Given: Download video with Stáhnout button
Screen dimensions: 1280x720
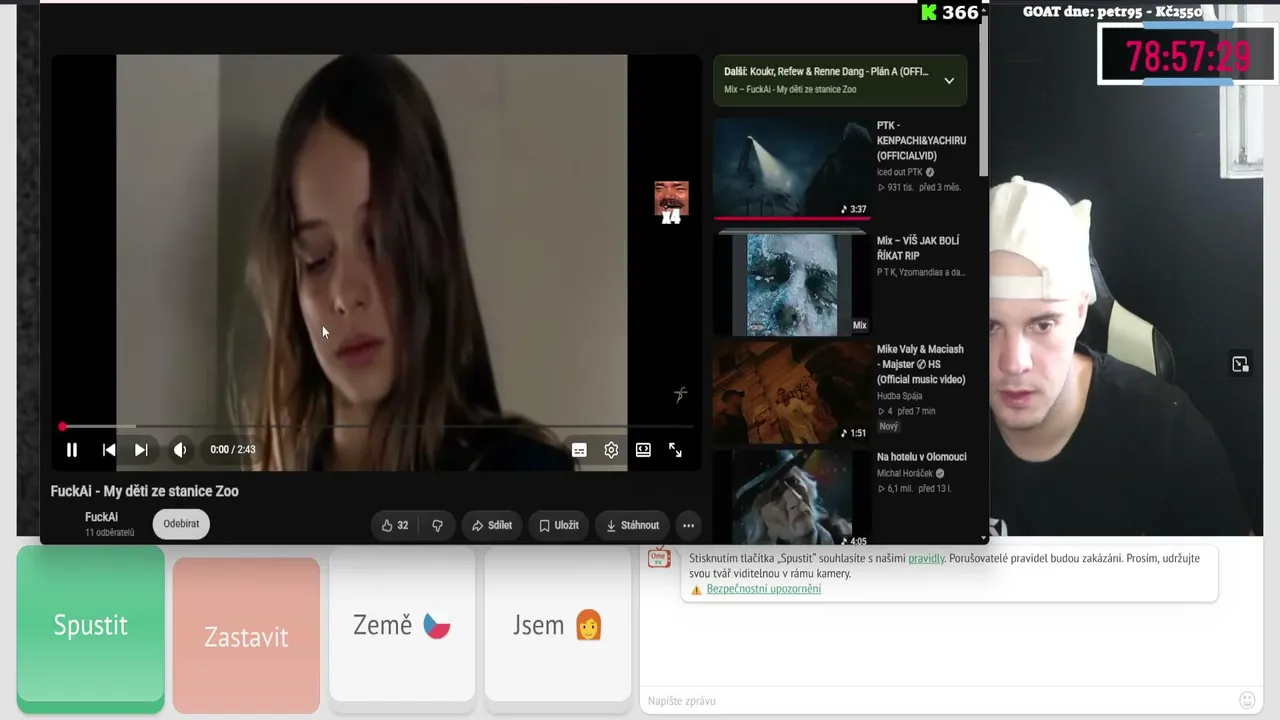Looking at the screenshot, I should [x=632, y=525].
